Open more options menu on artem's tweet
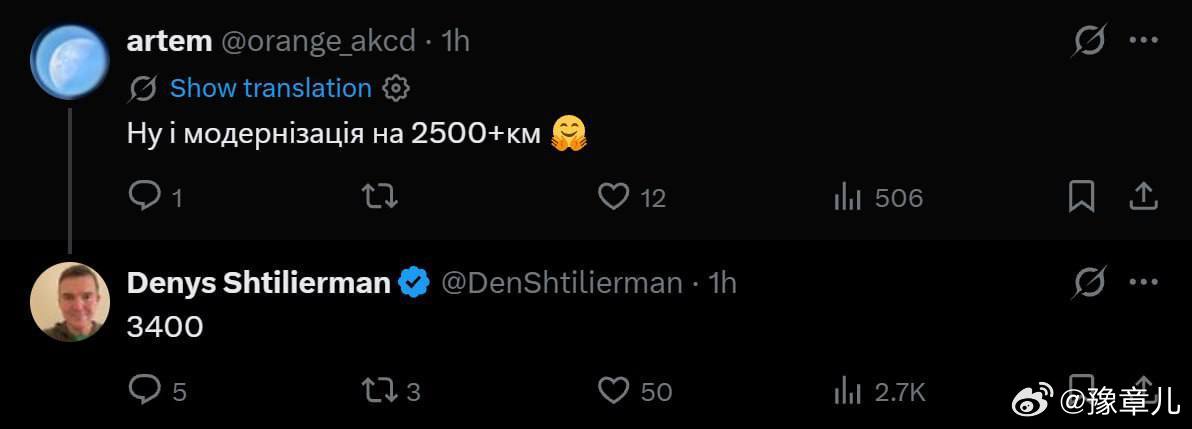Image resolution: width=1192 pixels, height=429 pixels. (1143, 40)
